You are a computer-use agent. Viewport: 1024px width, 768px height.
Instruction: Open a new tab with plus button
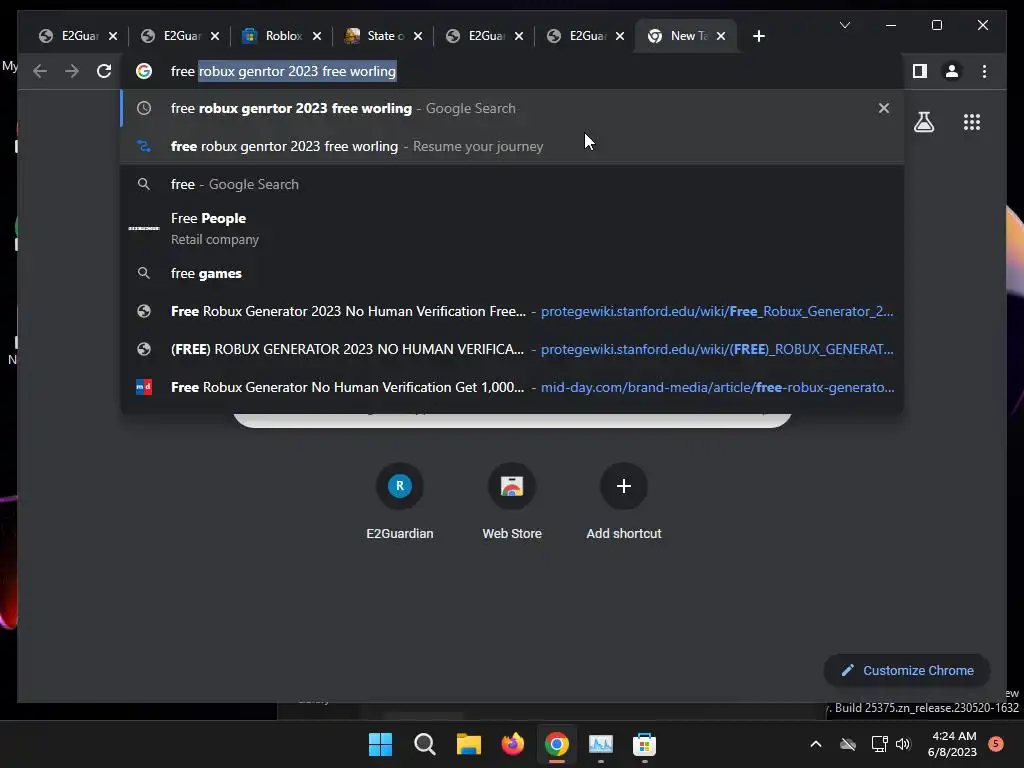click(758, 36)
